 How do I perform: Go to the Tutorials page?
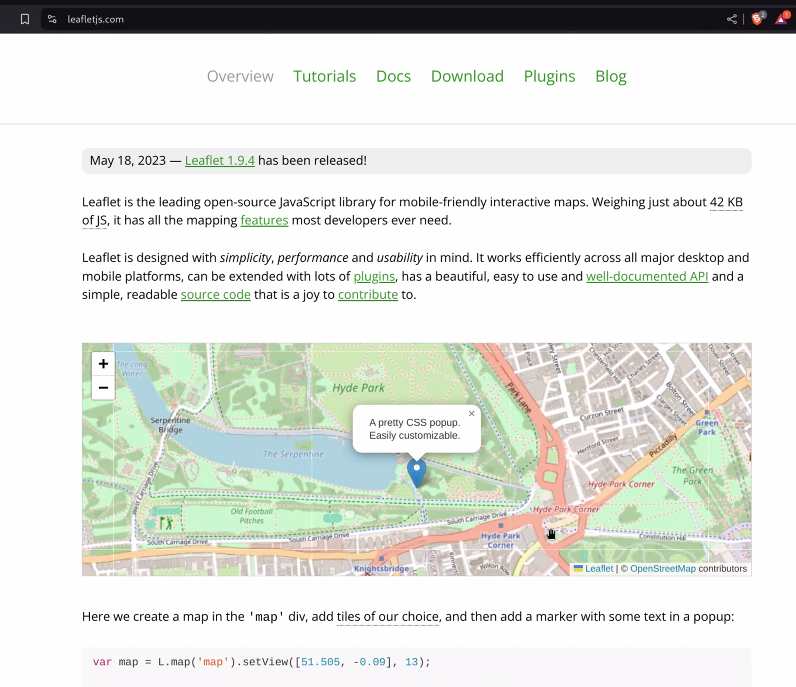point(324,76)
